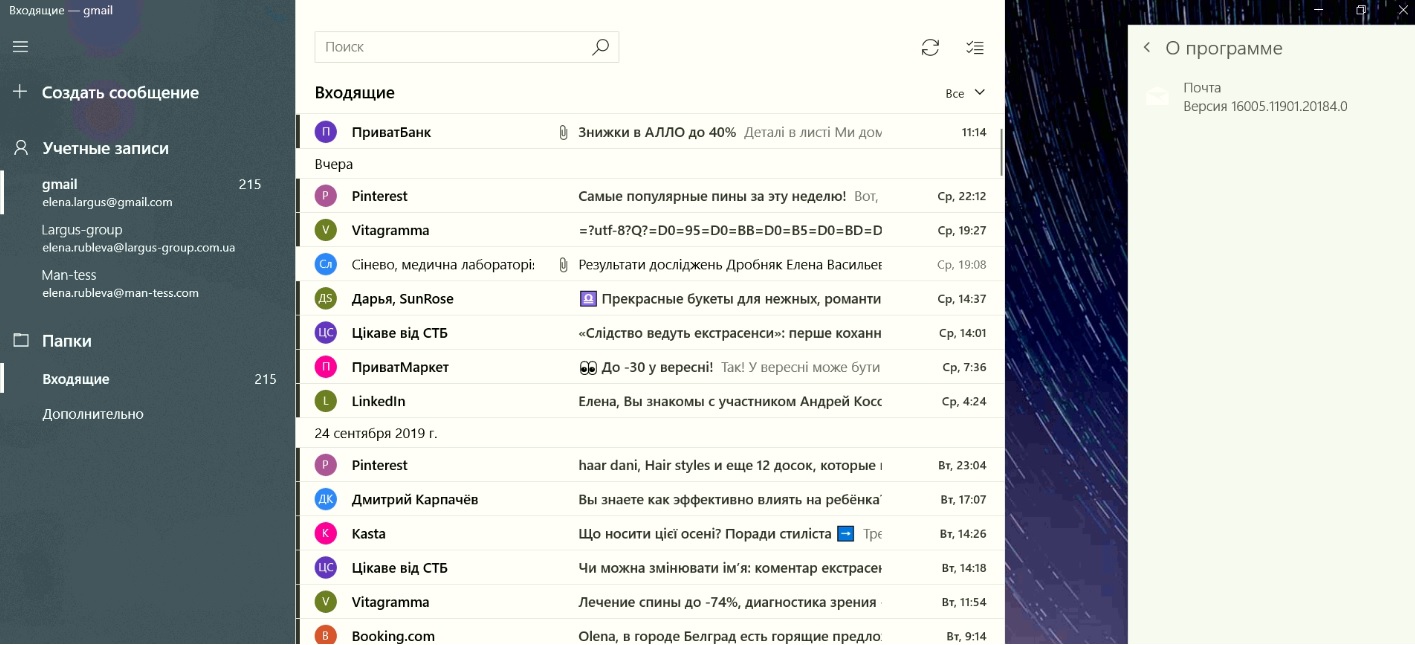Click the ЦС avatar on the Ср, 14:01 email
The width and height of the screenshot is (1415, 645).
[325, 333]
